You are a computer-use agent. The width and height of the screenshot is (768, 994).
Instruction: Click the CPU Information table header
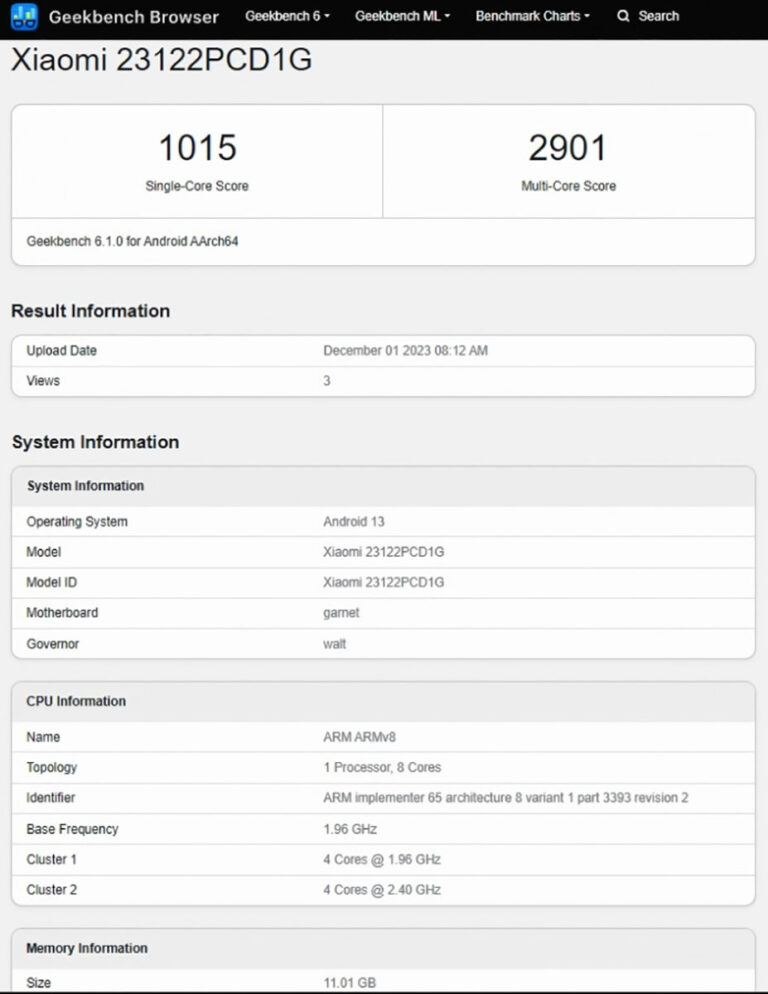tap(76, 701)
